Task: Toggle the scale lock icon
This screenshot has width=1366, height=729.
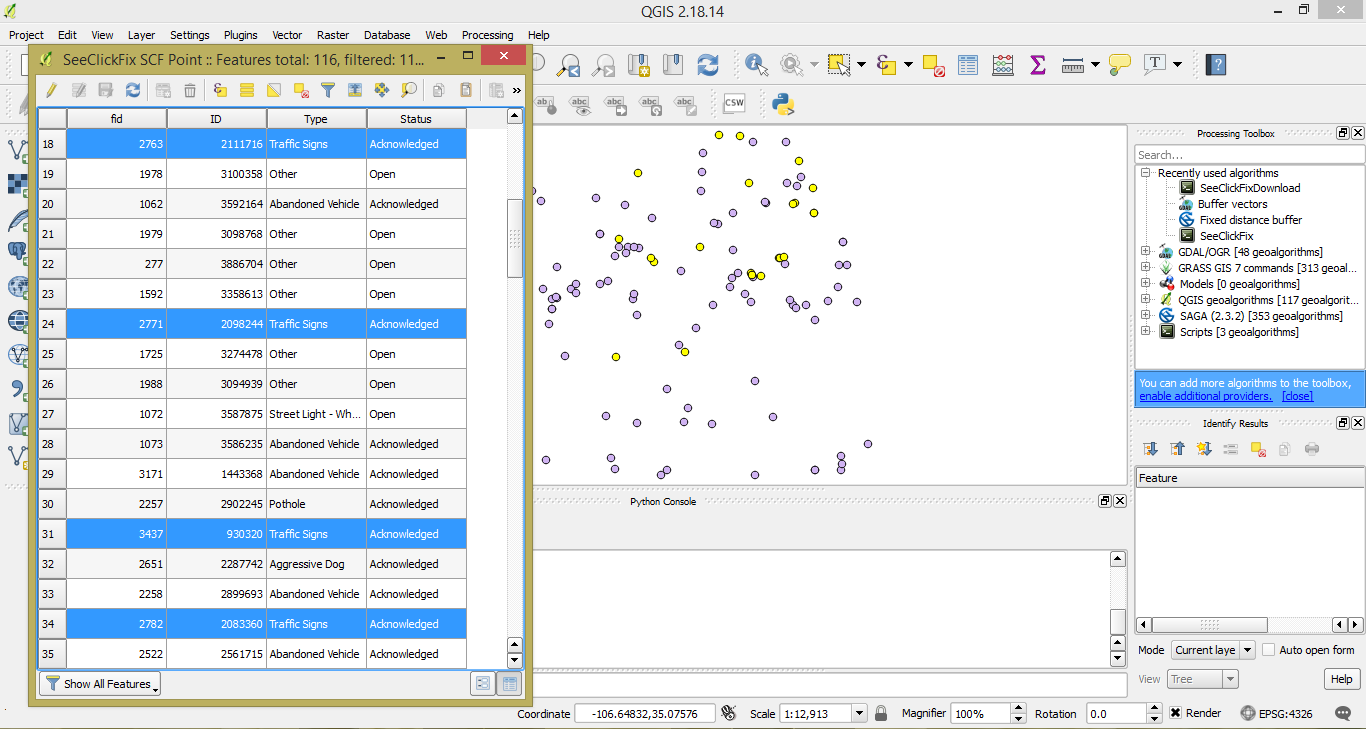Action: pos(881,713)
